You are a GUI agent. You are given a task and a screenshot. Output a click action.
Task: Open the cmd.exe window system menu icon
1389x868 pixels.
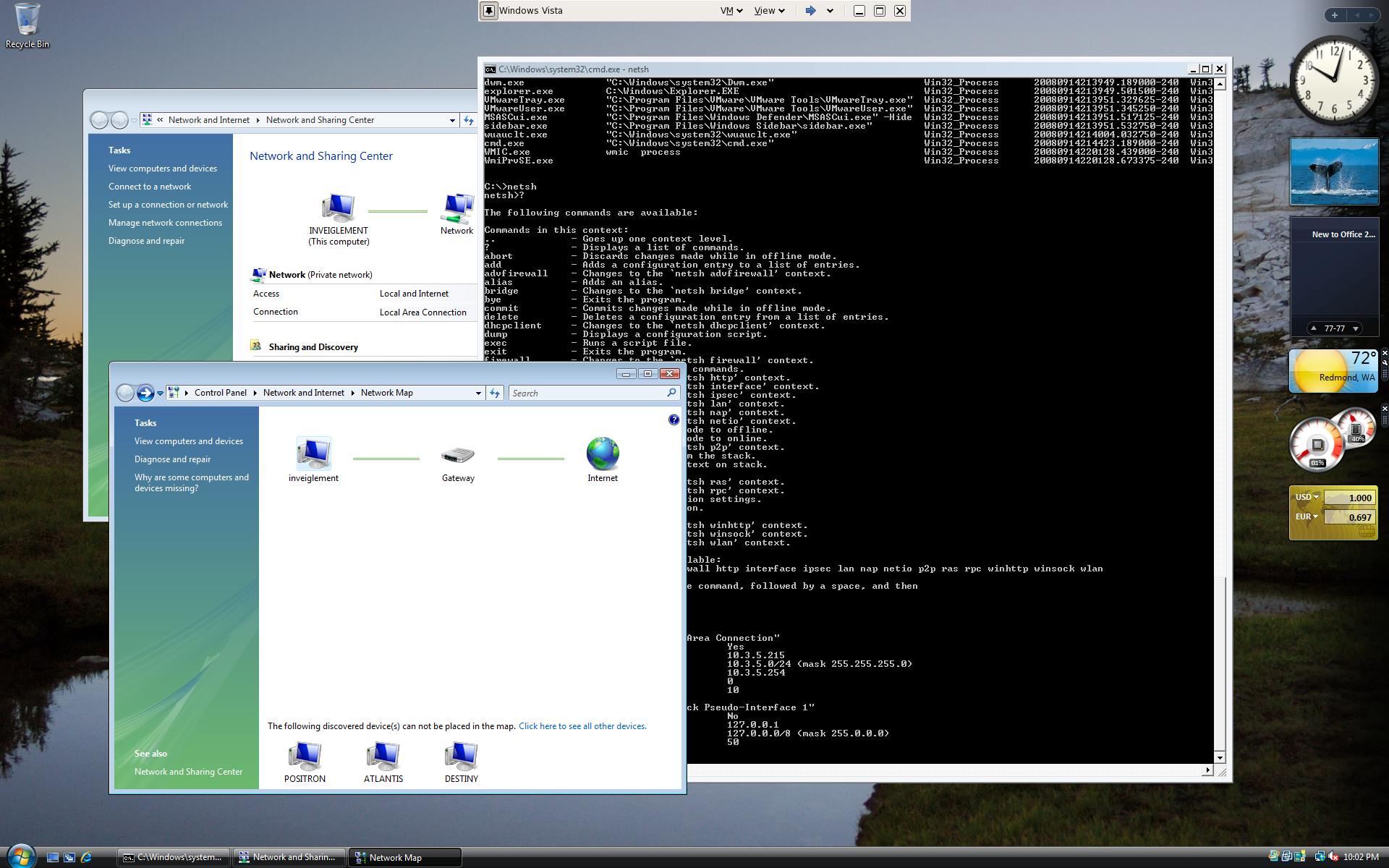pos(490,69)
